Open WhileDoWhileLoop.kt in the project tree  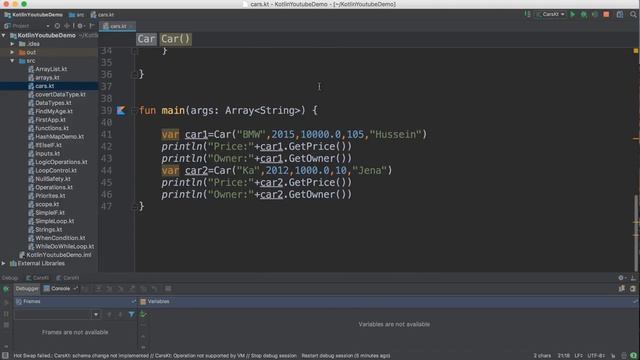click(64, 247)
